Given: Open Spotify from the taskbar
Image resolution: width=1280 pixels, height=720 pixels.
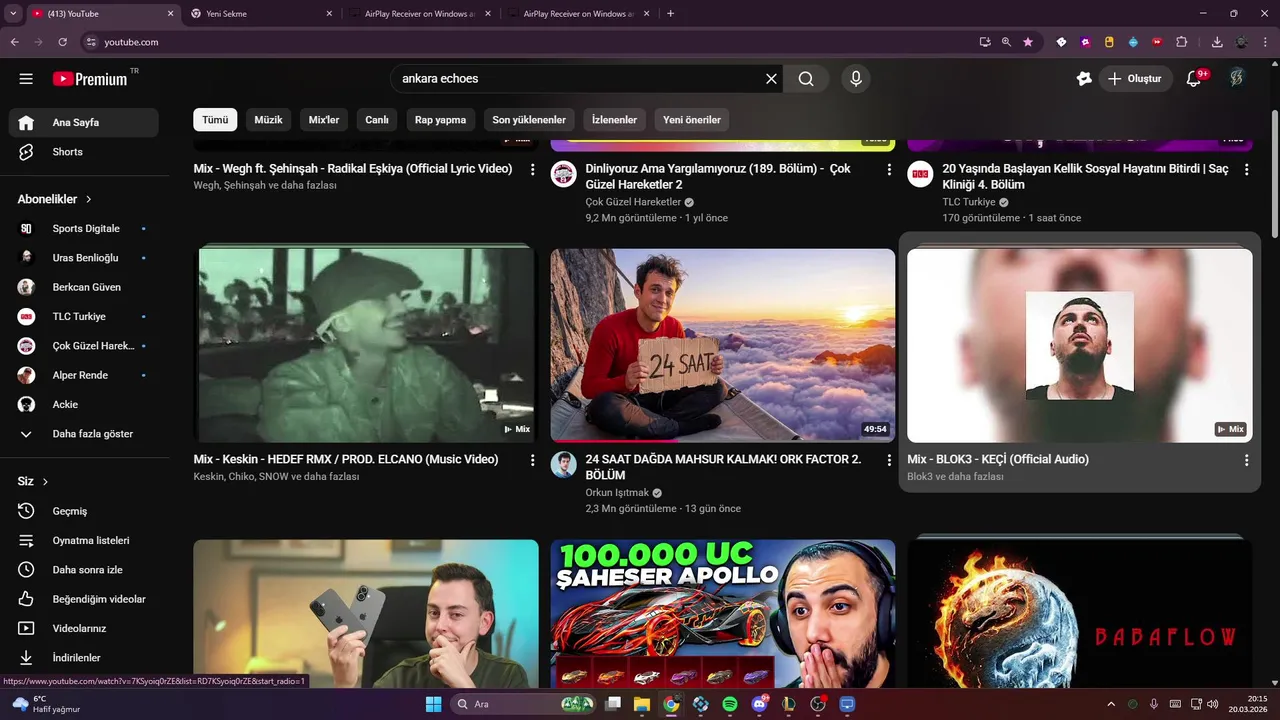Looking at the screenshot, I should [730, 704].
